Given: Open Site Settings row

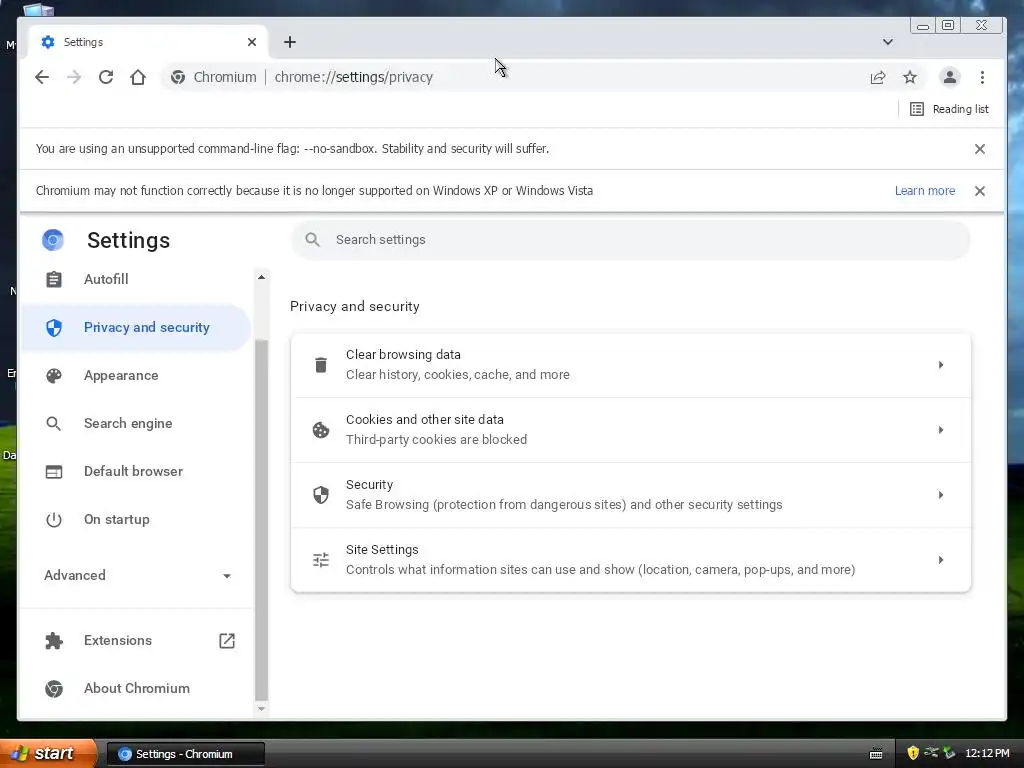Looking at the screenshot, I should pyautogui.click(x=631, y=560).
